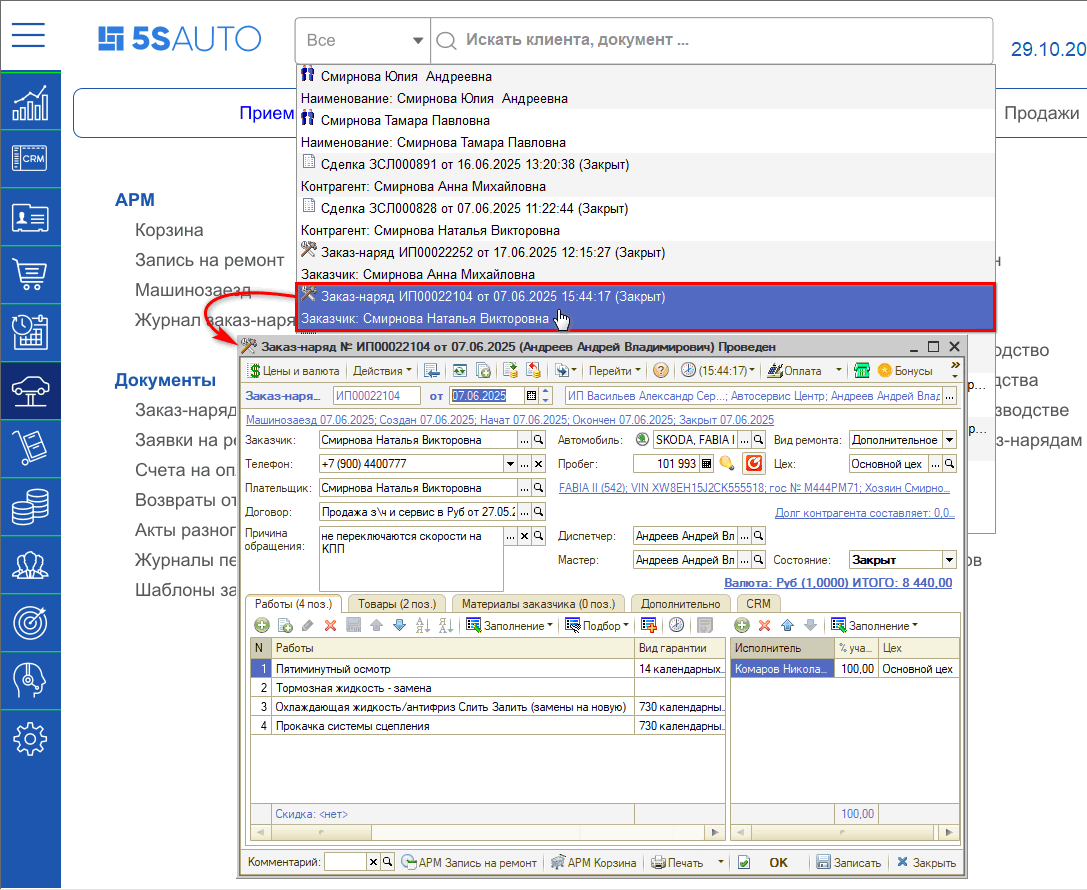Open the hamburger menu at top left
Screen dimensions: 1087x890
(x=29, y=35)
